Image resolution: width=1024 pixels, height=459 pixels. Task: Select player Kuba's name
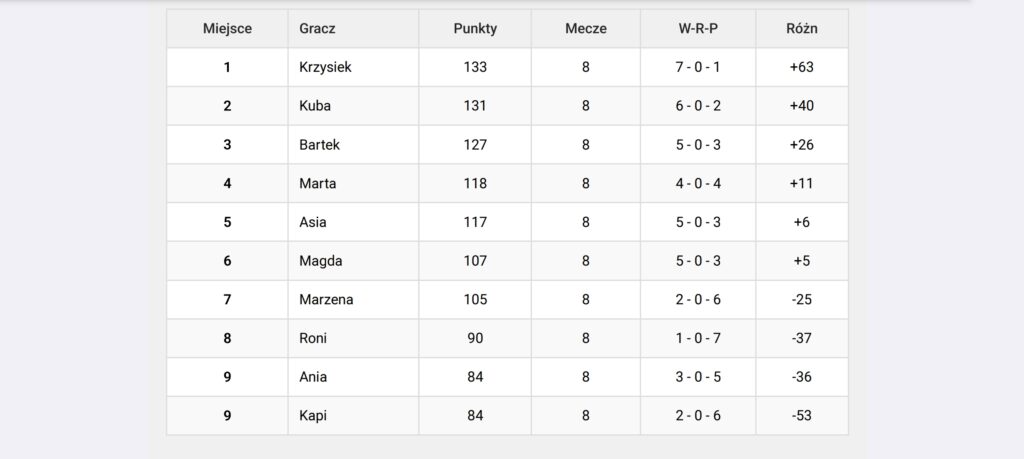click(x=315, y=106)
